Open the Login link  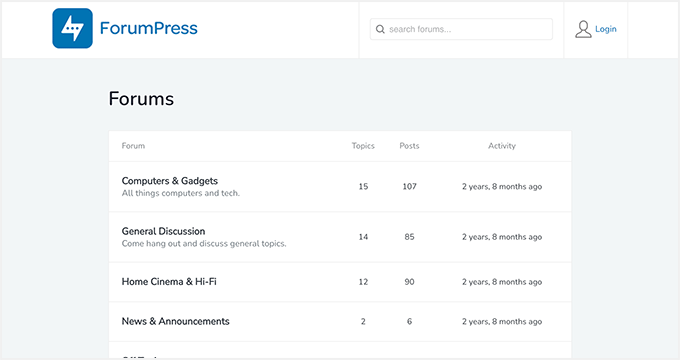click(606, 29)
